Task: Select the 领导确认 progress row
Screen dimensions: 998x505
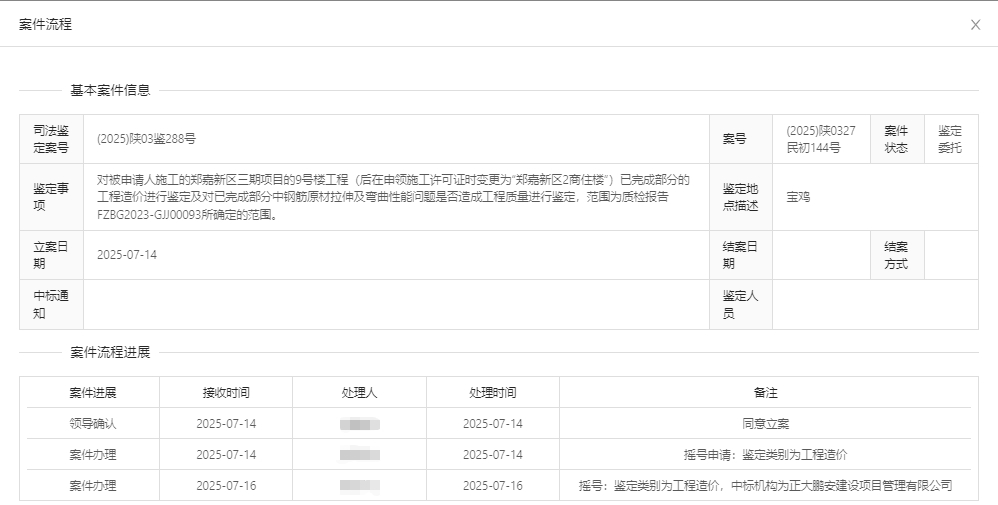Action: [x=93, y=424]
